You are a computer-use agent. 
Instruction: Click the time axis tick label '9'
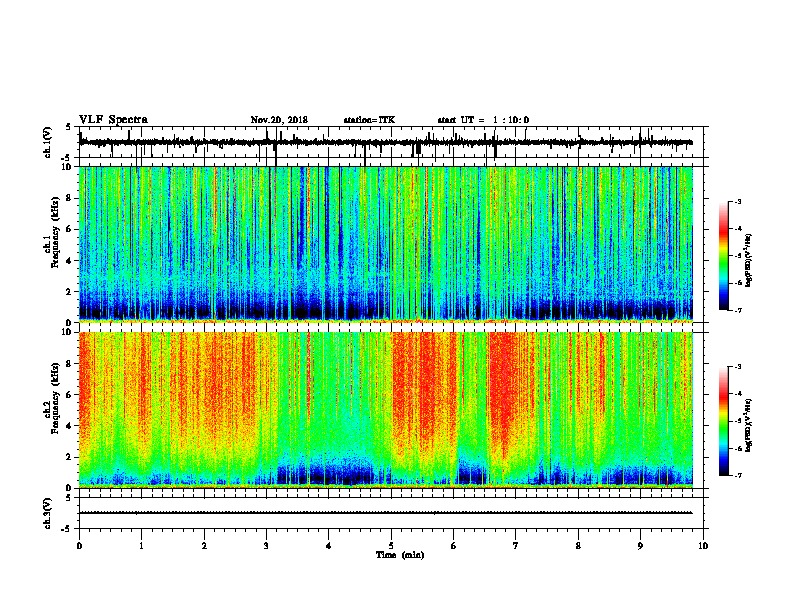(x=640, y=546)
